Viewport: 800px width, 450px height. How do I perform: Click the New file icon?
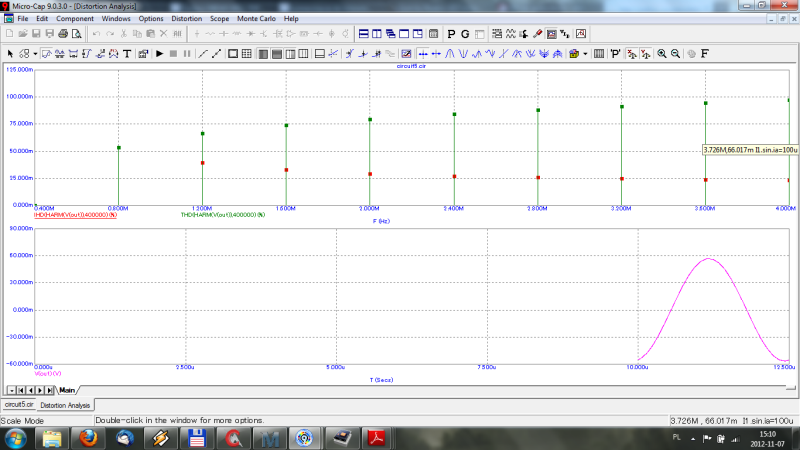click(9, 34)
